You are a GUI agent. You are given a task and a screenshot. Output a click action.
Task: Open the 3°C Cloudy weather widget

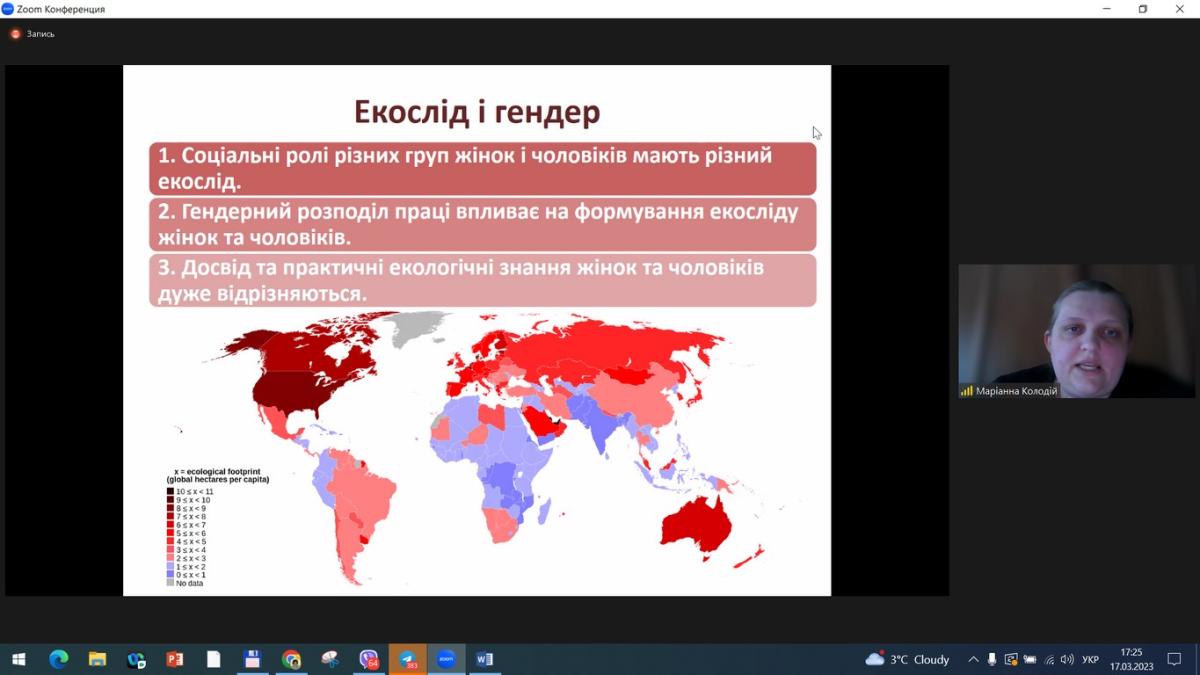pos(907,659)
